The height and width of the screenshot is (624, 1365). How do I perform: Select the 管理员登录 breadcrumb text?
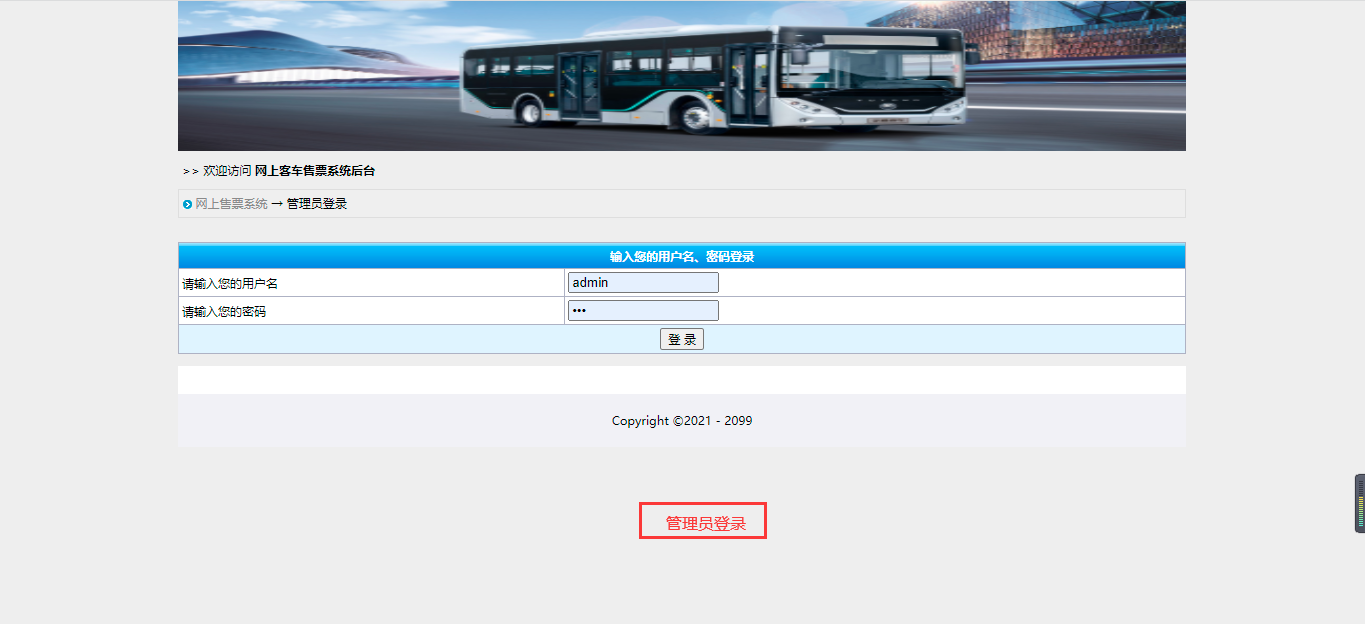pyautogui.click(x=317, y=204)
